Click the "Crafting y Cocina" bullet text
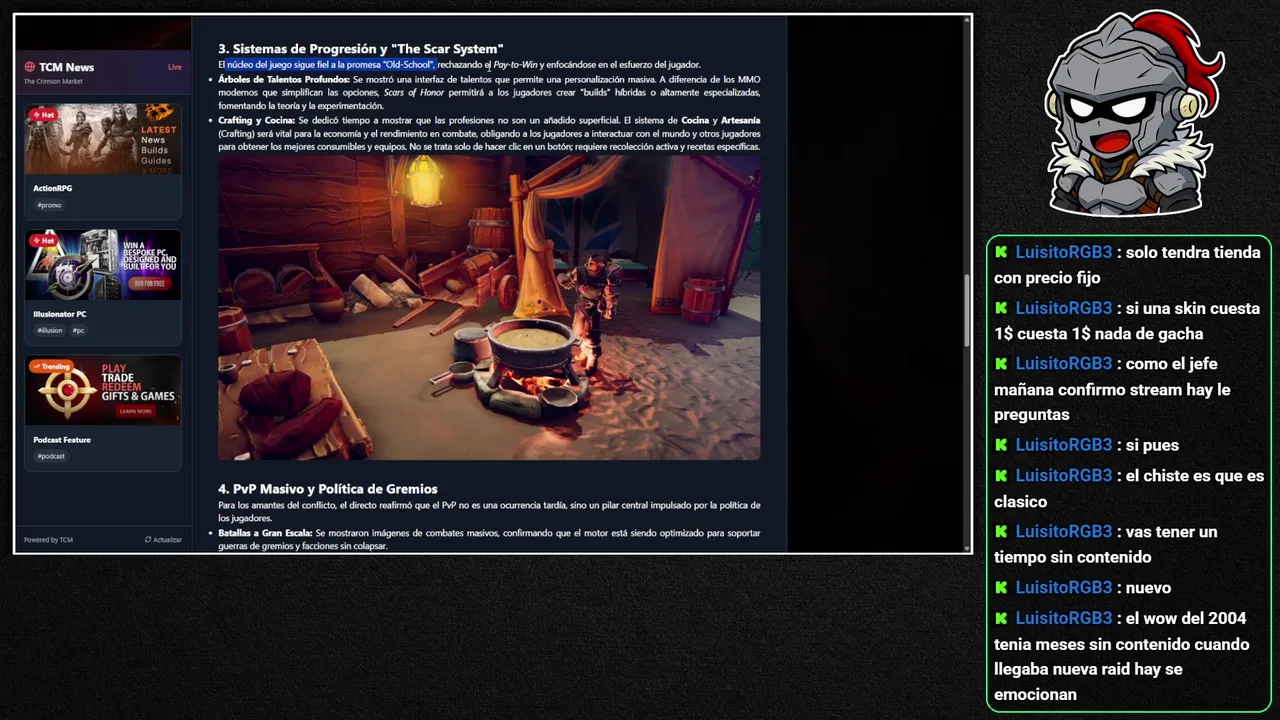Screen dimensions: 1280x720 tap(489, 133)
